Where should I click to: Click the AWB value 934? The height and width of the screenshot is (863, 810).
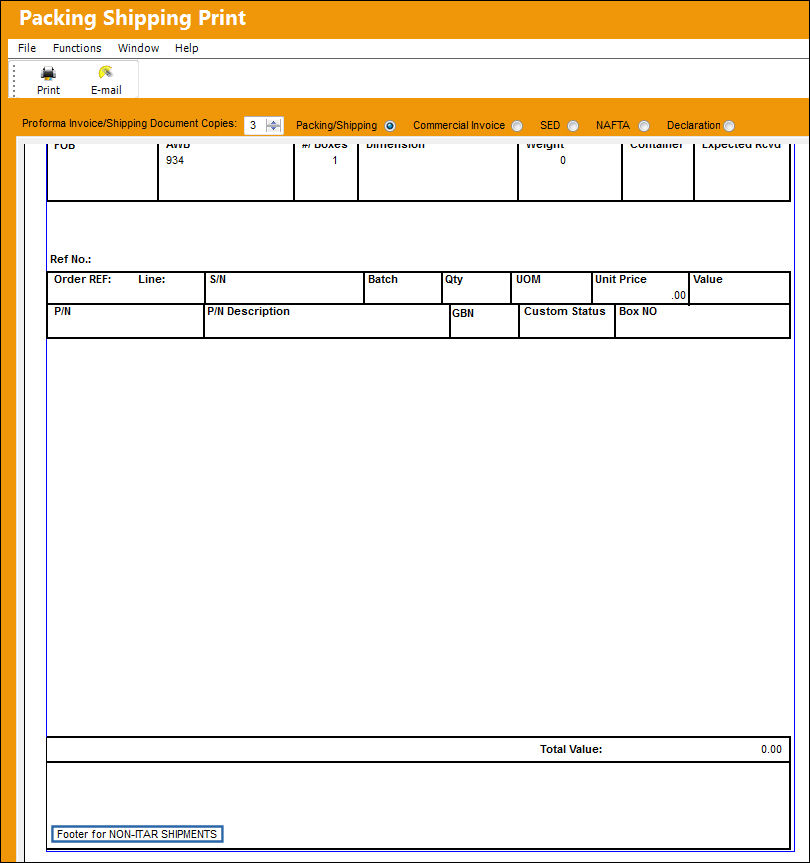[x=175, y=160]
